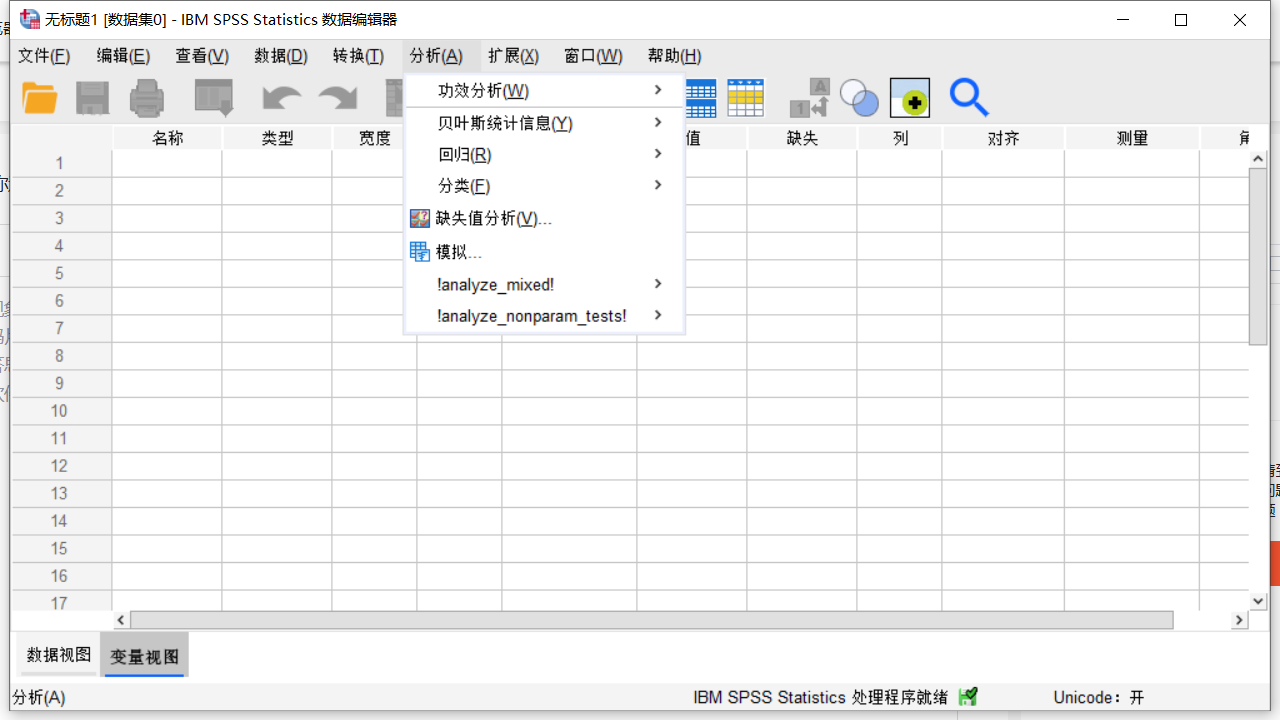Select row header number 5
Viewport: 1280px width, 720px height.
tap(61, 274)
